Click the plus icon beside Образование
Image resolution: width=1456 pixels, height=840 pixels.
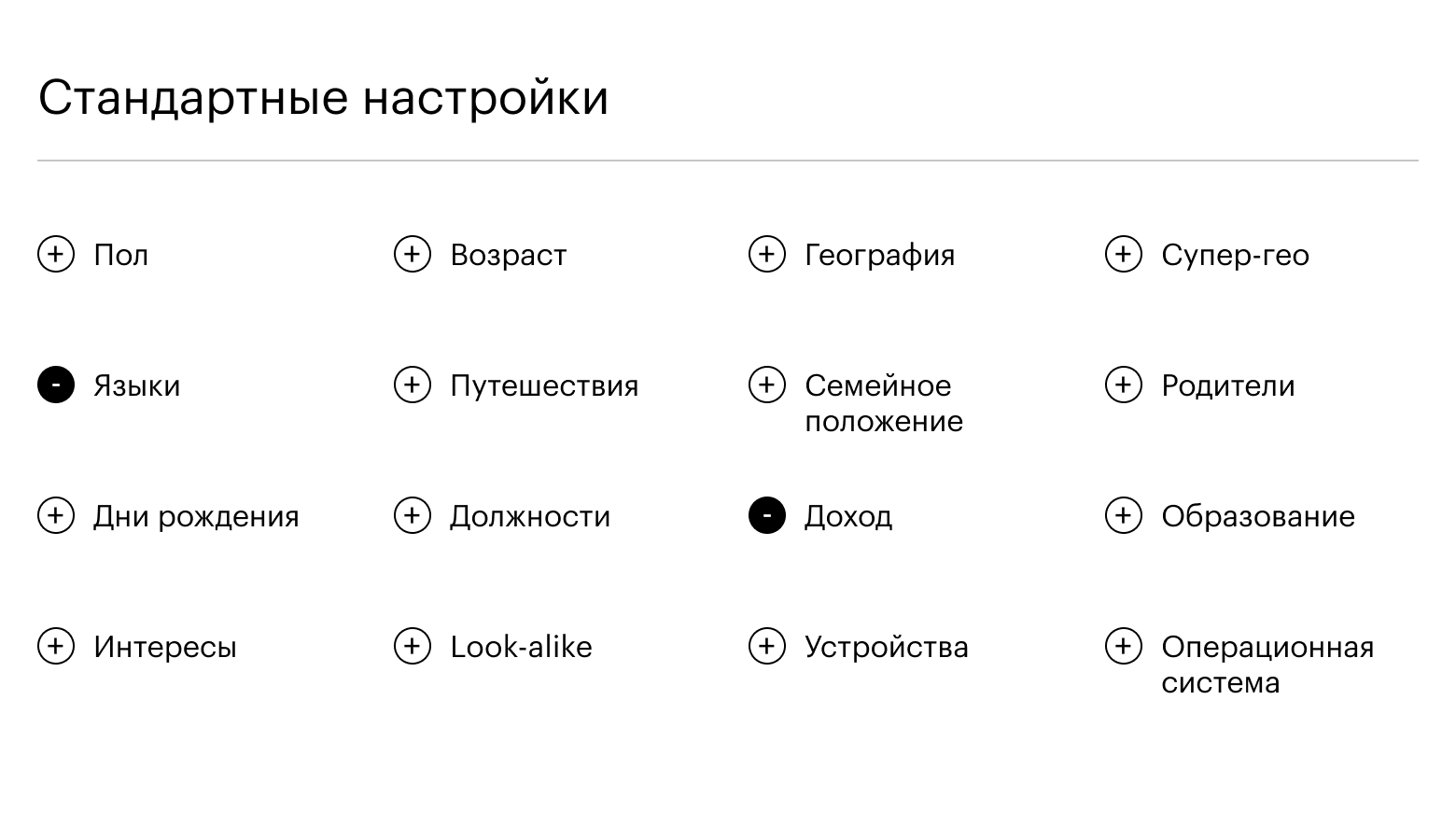click(x=1124, y=515)
